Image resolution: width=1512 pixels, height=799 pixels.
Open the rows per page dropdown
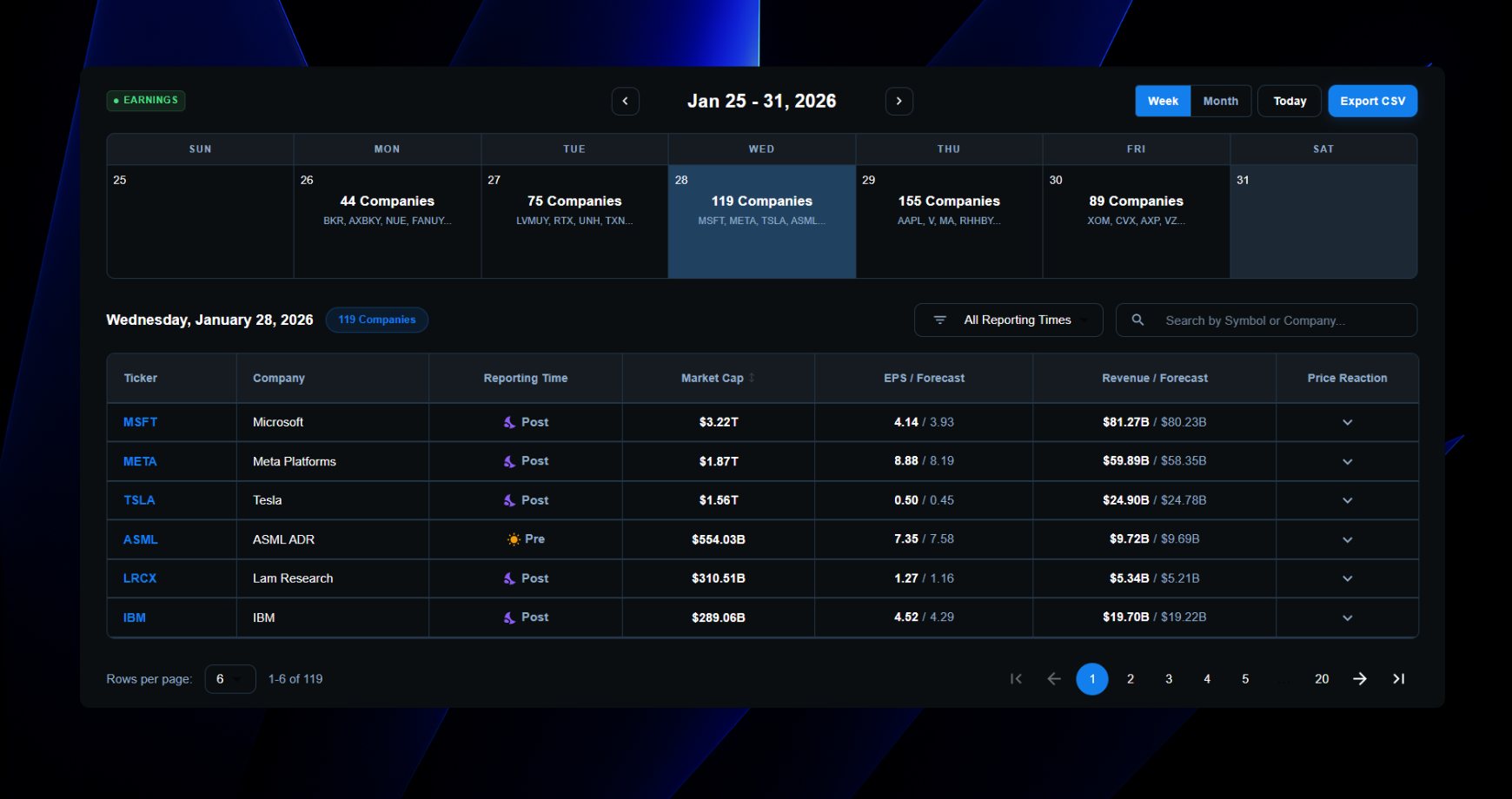[x=229, y=679]
